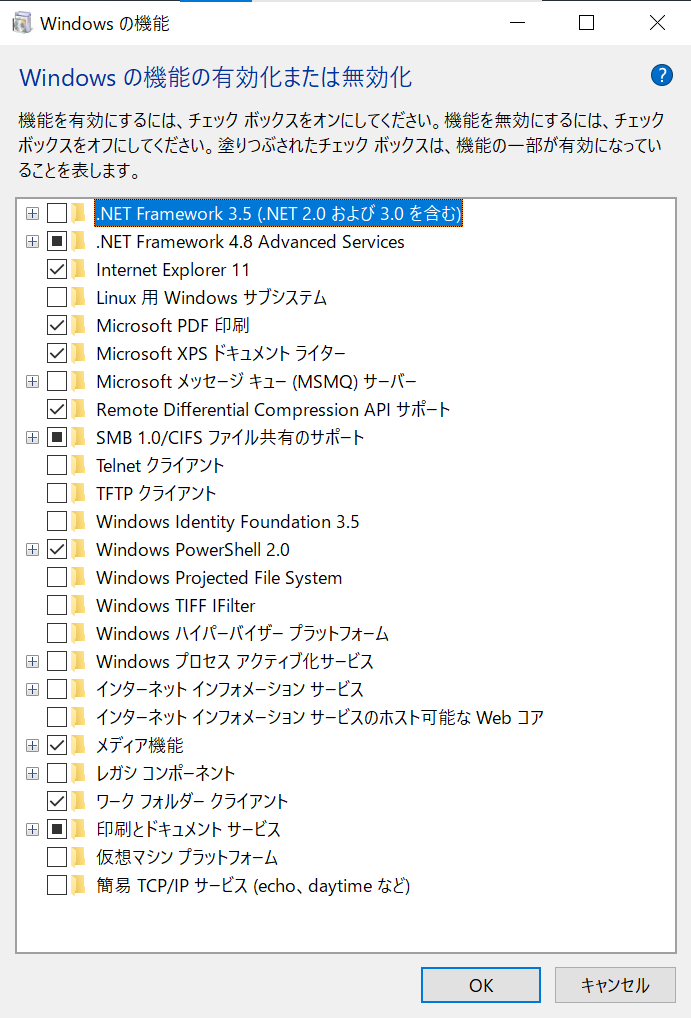Check Windows TIFF IFilter checkbox
Viewport: 691px width, 1018px height.
click(x=57, y=605)
